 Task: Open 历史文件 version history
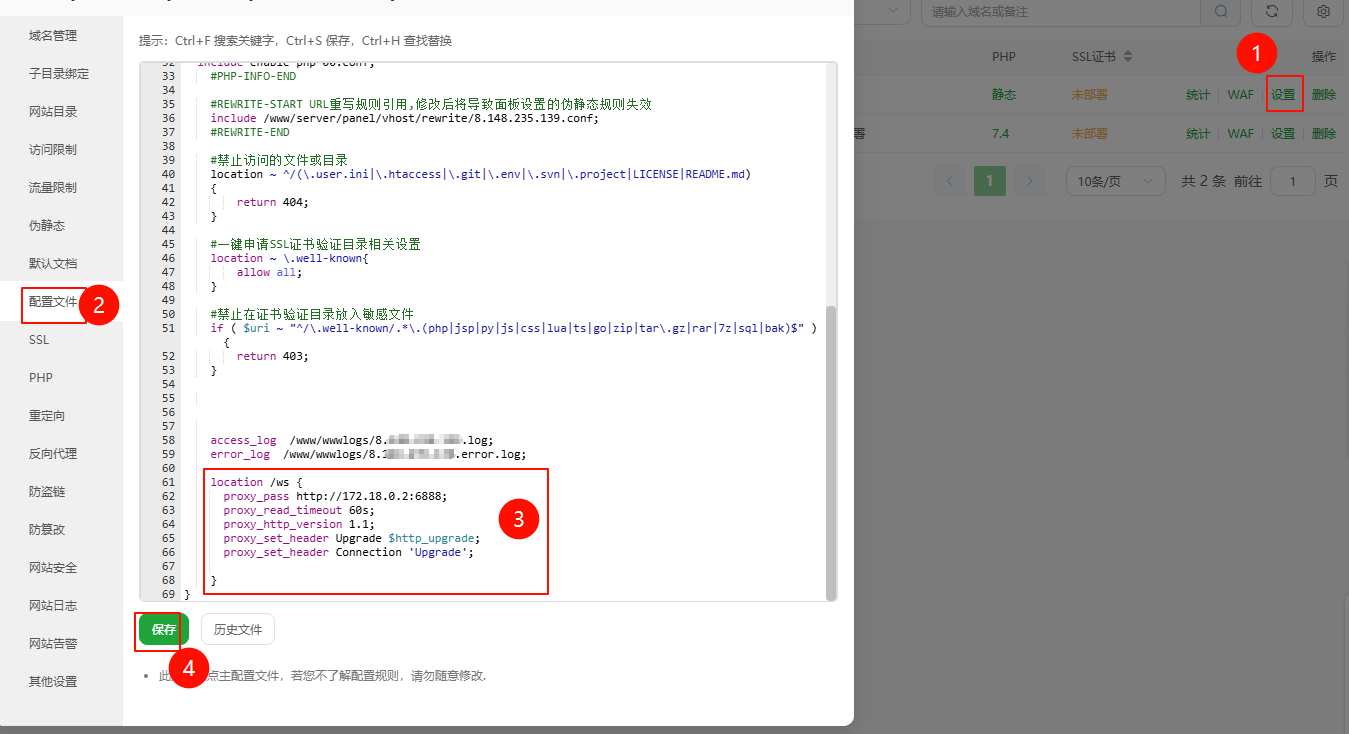point(238,630)
